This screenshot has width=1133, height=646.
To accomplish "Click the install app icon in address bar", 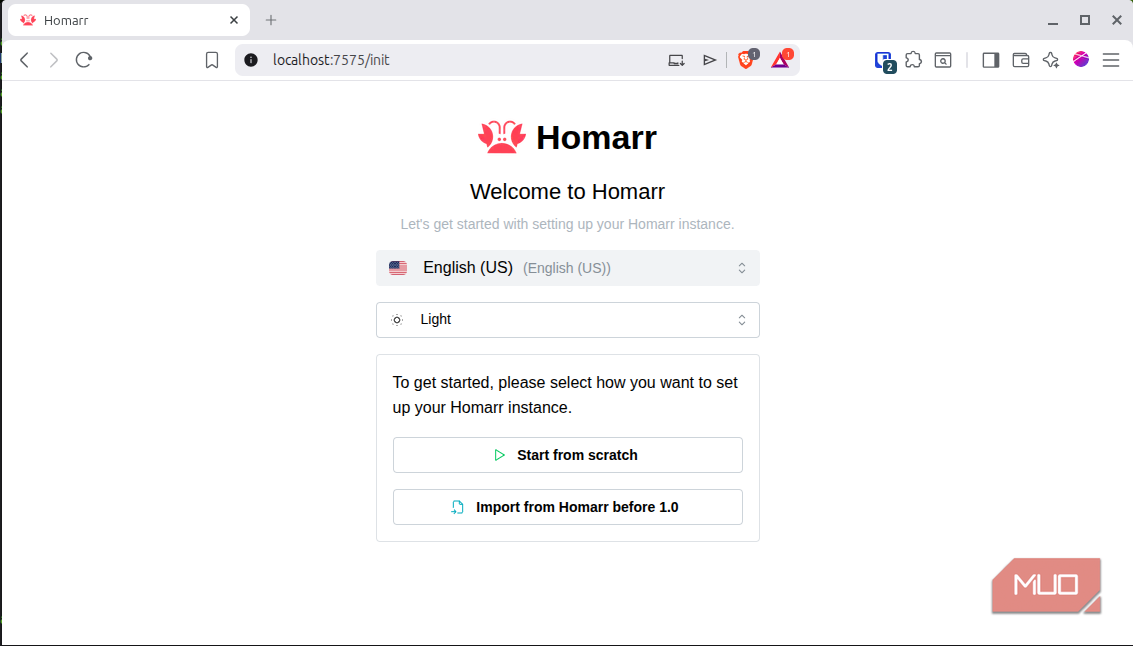I will pos(676,60).
